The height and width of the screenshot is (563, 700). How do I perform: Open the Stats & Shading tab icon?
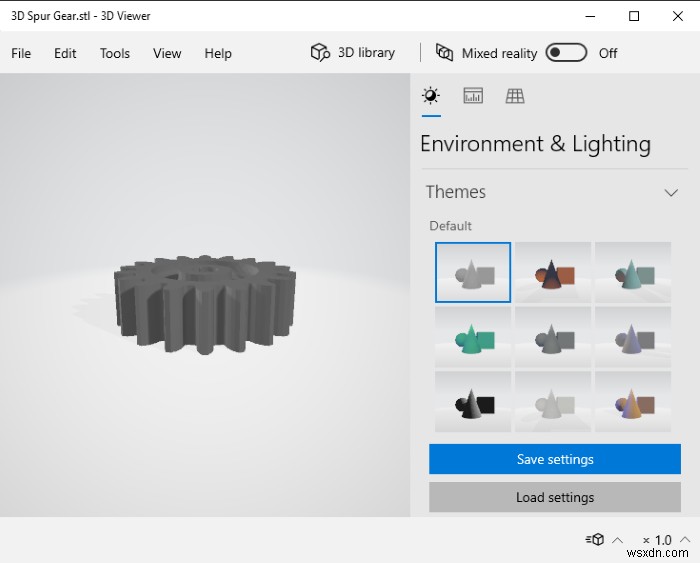[x=473, y=96]
